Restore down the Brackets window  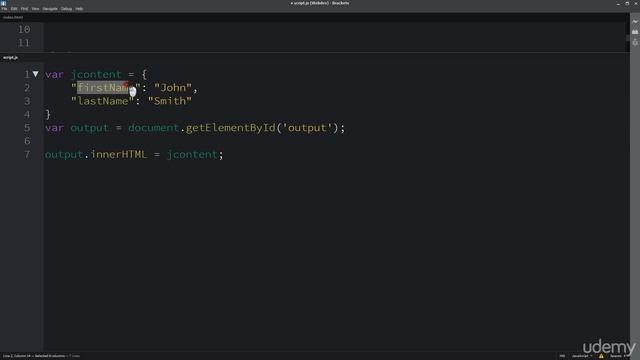627,3
